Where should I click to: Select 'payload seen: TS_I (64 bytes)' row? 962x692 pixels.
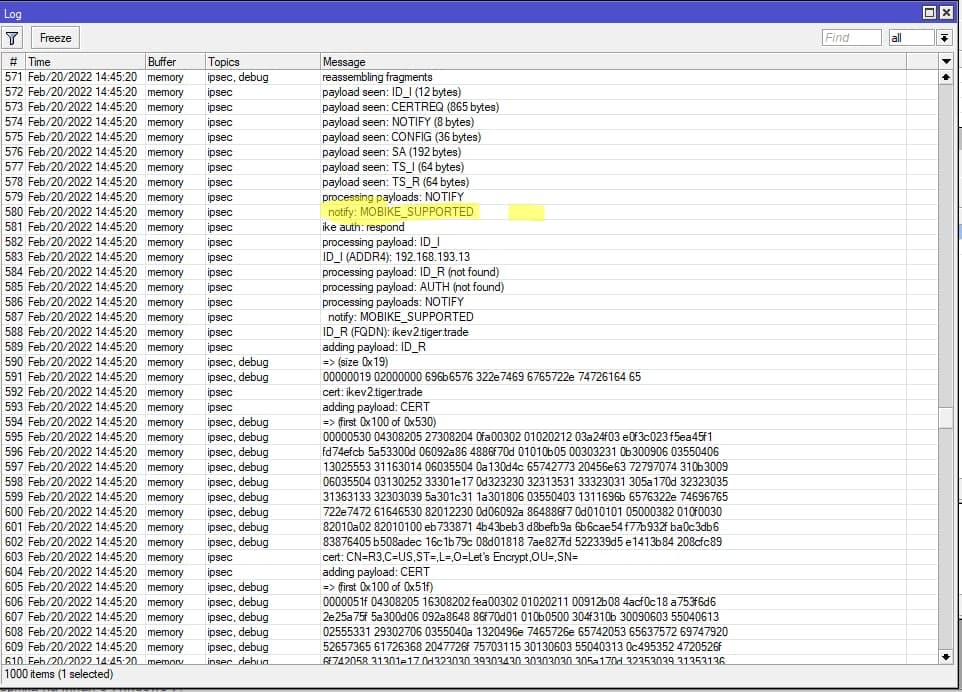pyautogui.click(x=470, y=167)
